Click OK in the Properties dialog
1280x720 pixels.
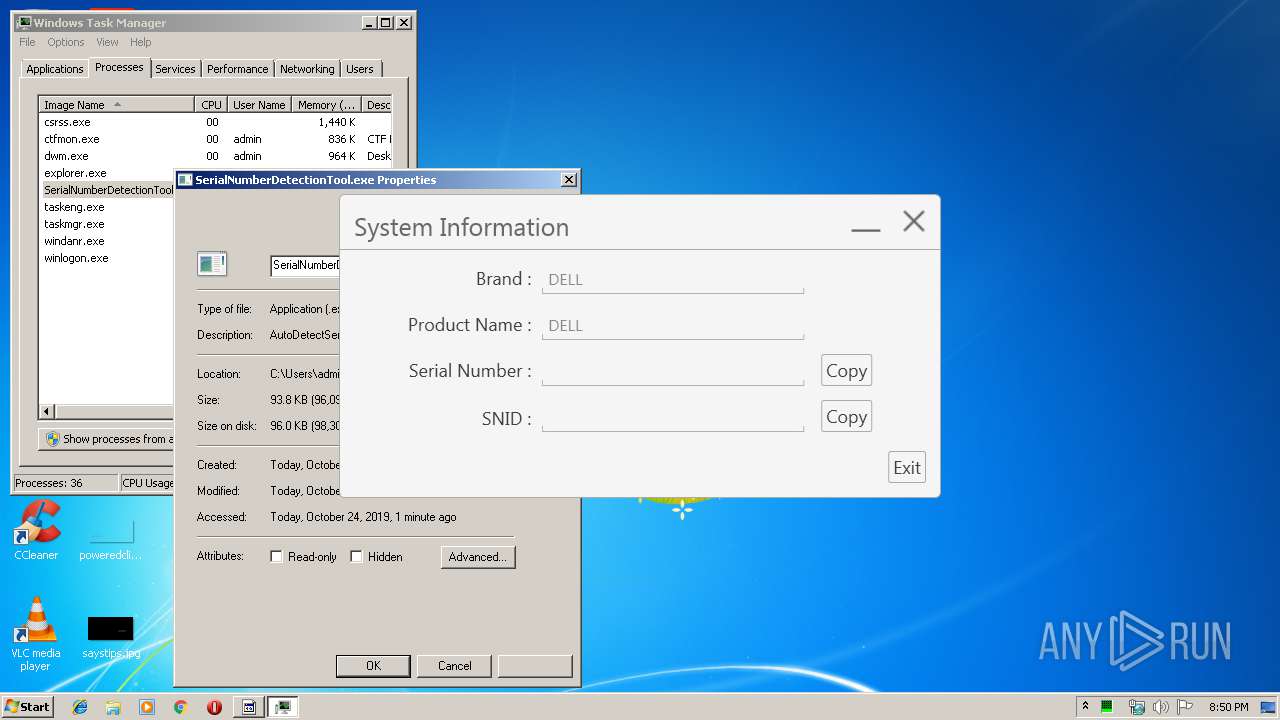373,666
